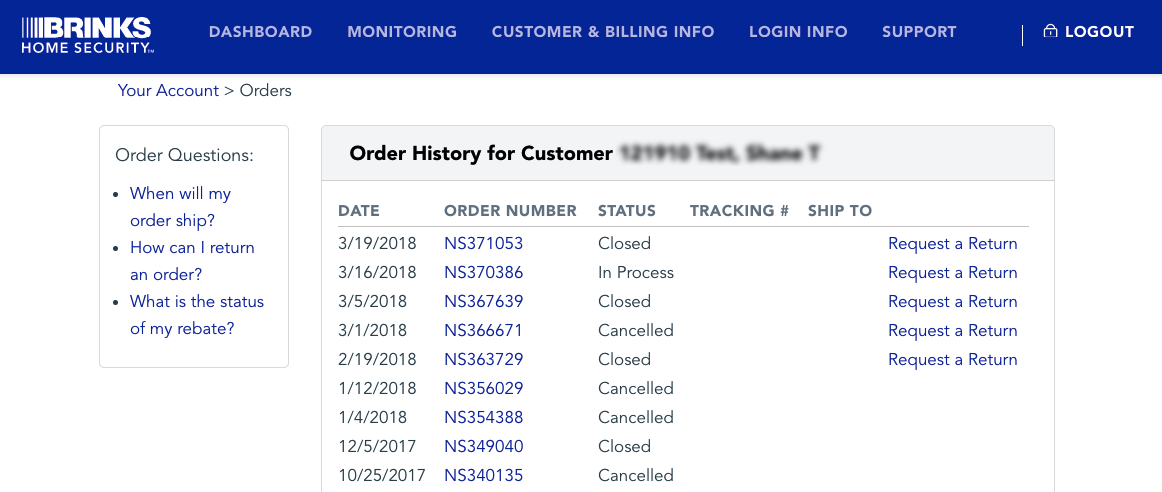Open 'When will my order ship?' question
This screenshot has width=1162, height=492.
180,207
